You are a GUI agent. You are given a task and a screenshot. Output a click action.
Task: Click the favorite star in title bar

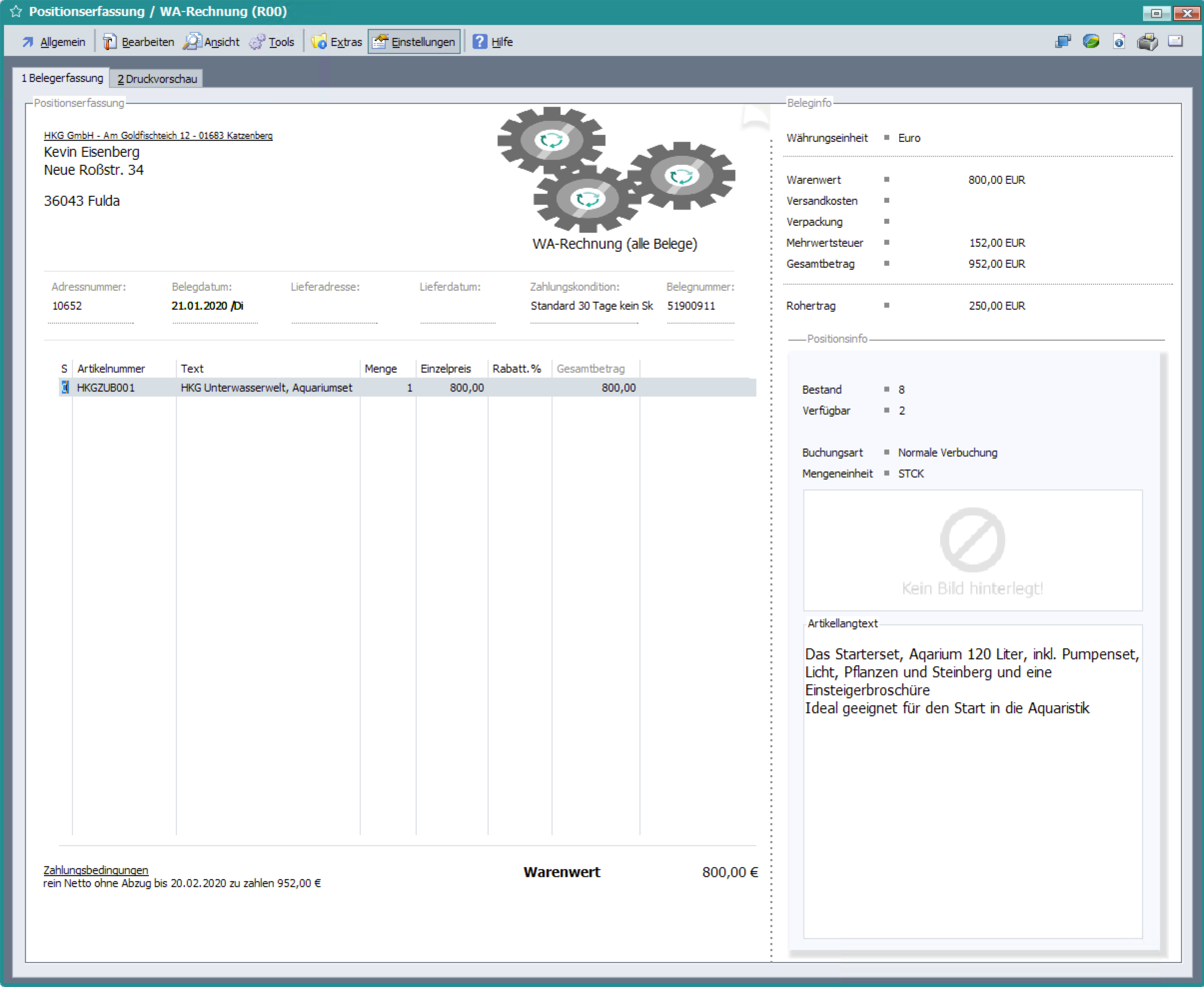click(x=16, y=11)
